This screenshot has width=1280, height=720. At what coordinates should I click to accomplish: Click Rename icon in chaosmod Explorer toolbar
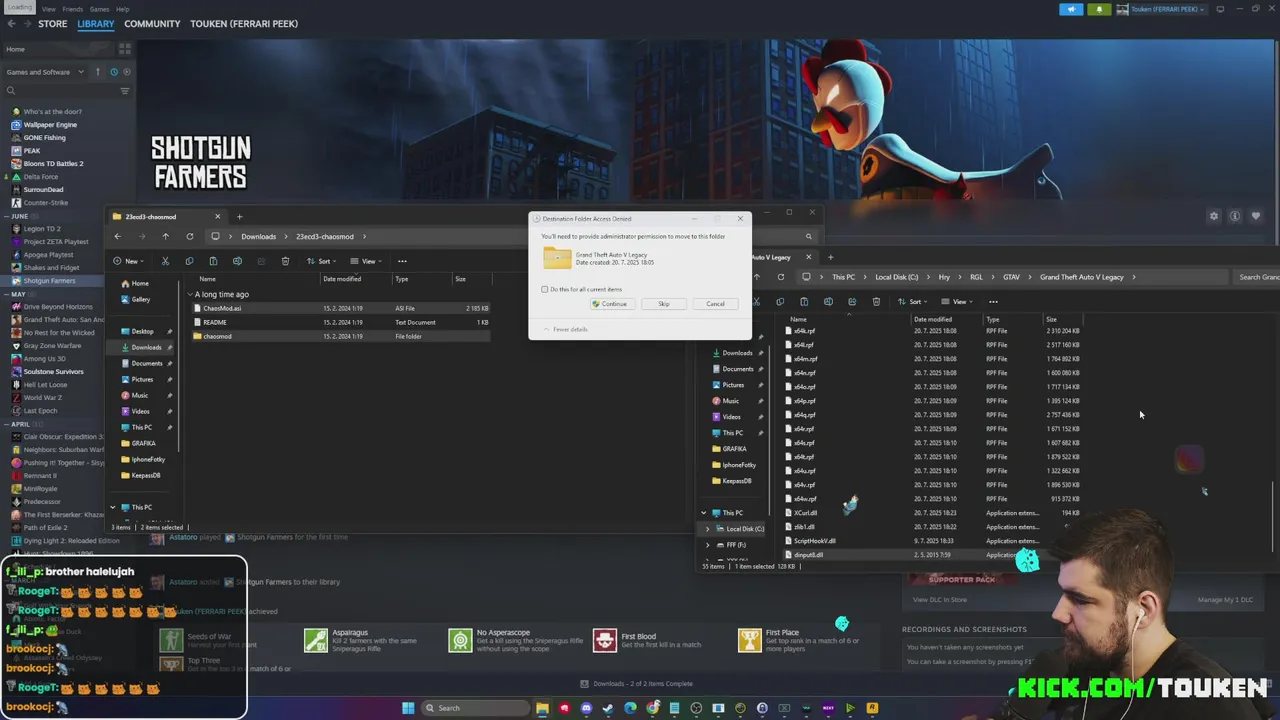tap(237, 261)
